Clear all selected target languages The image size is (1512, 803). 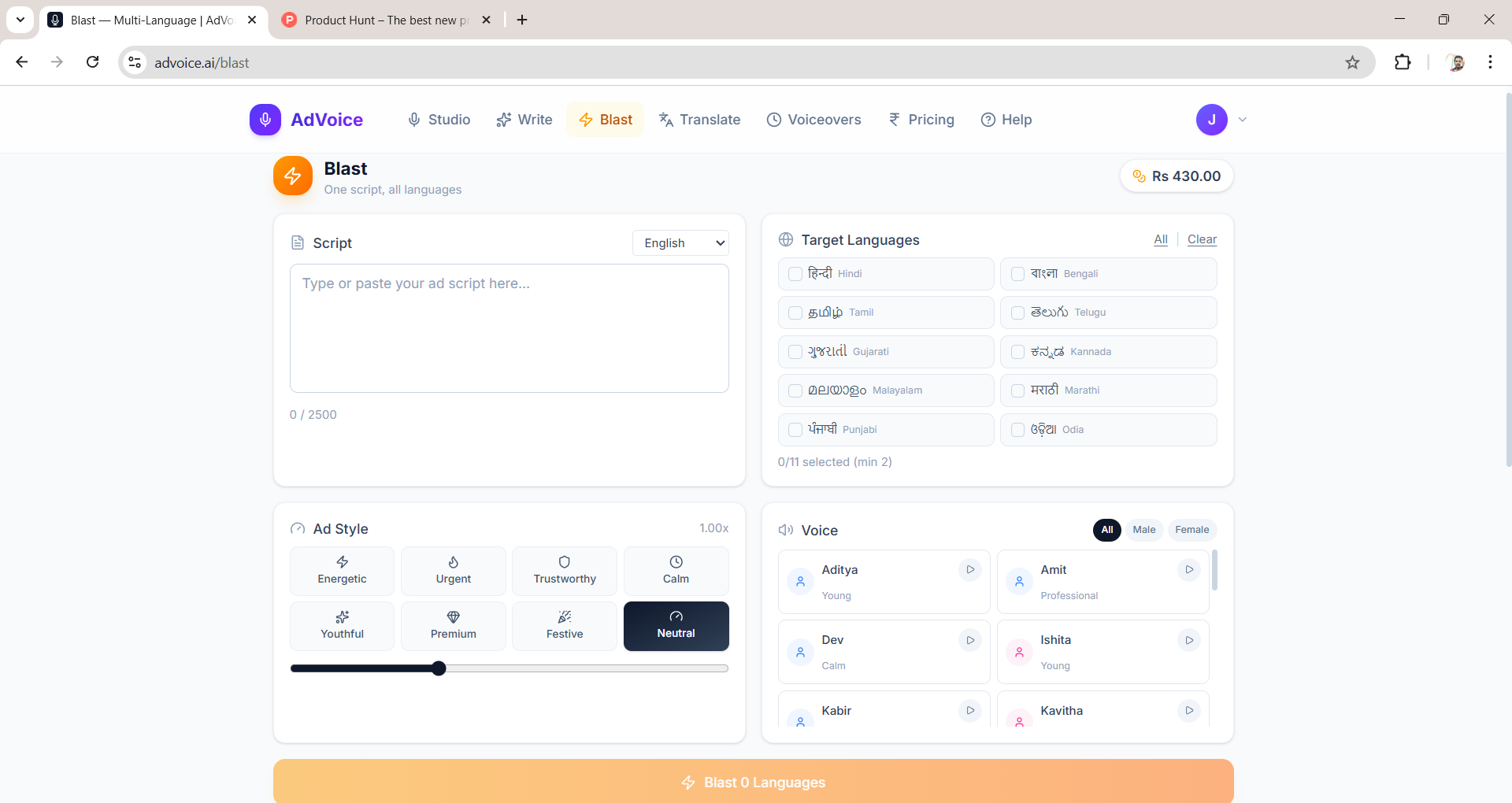tap(1203, 239)
